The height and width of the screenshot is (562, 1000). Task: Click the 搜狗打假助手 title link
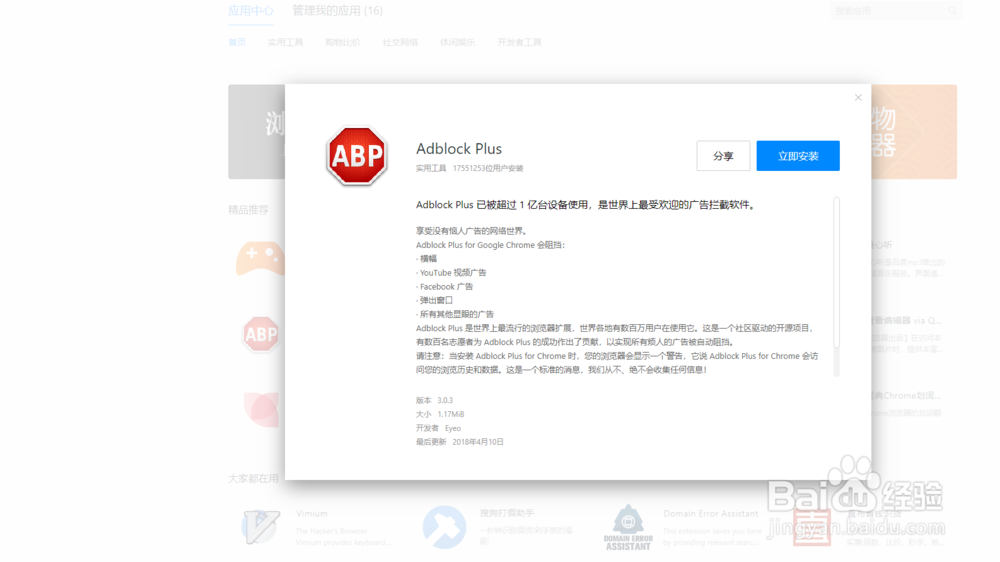tap(507, 513)
